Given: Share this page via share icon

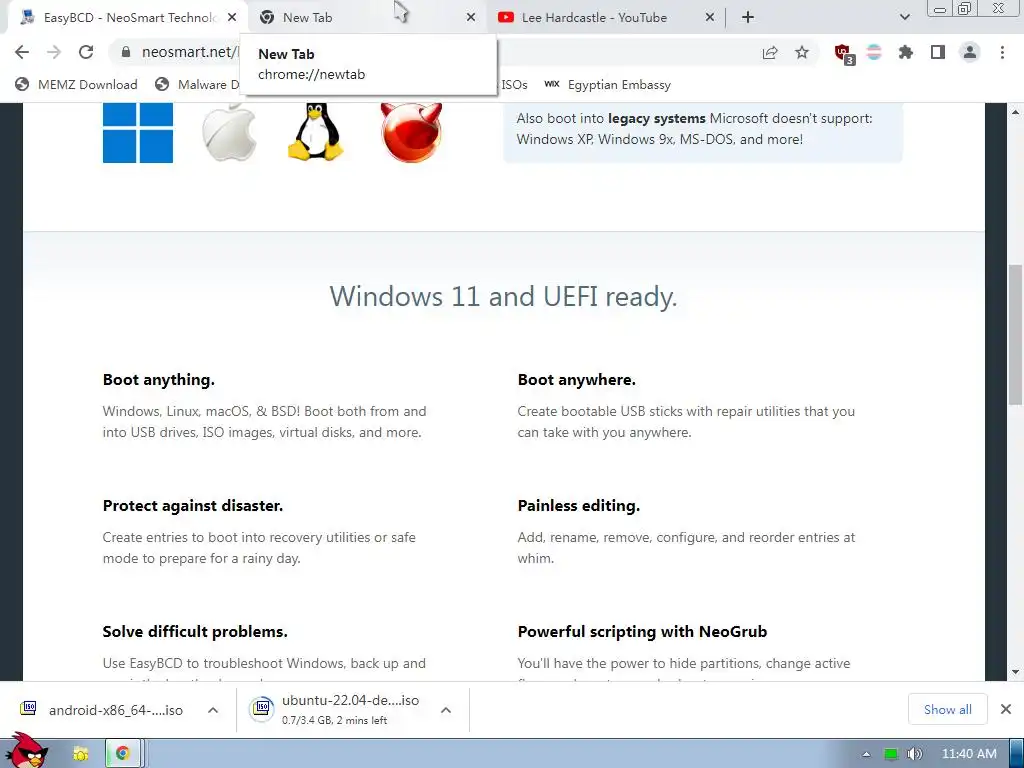Looking at the screenshot, I should tap(770, 53).
